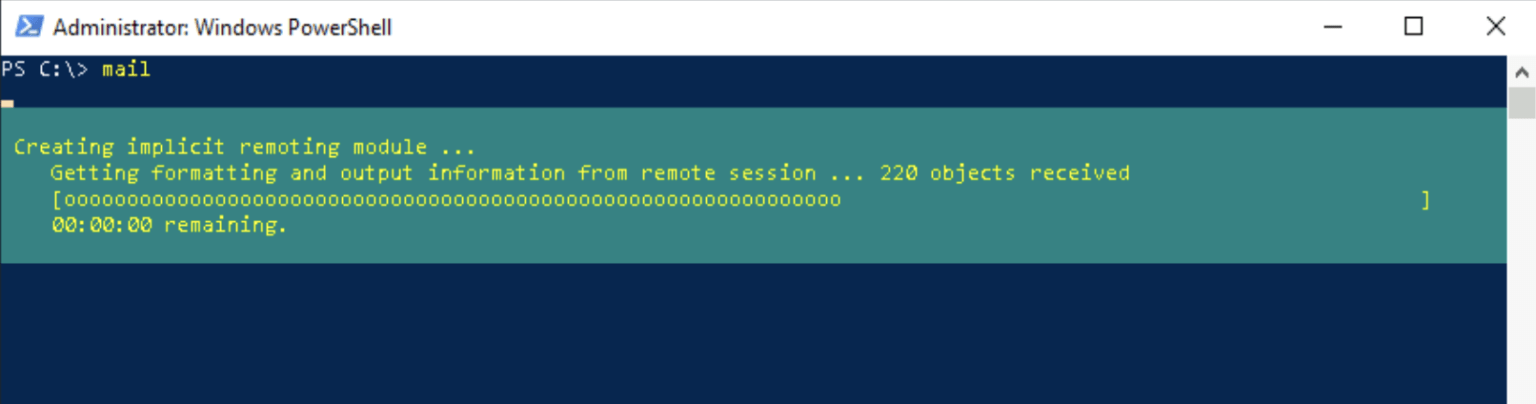Click the vertical scrollbar thumb
The width and height of the screenshot is (1536, 404).
[1521, 102]
